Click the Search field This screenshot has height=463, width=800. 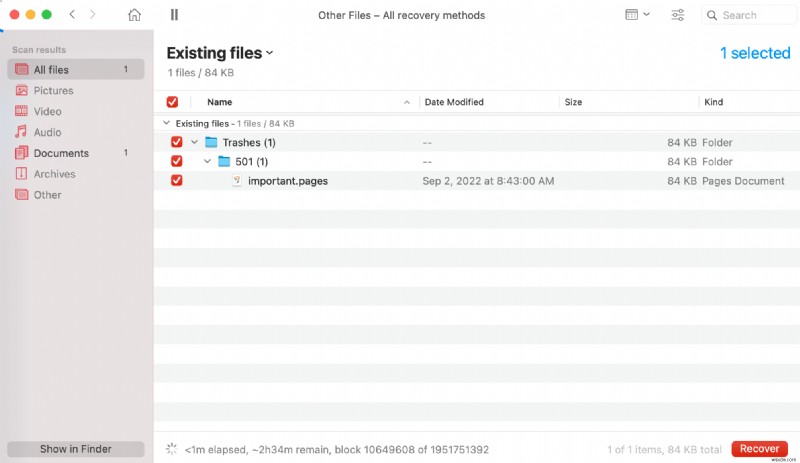(x=748, y=15)
